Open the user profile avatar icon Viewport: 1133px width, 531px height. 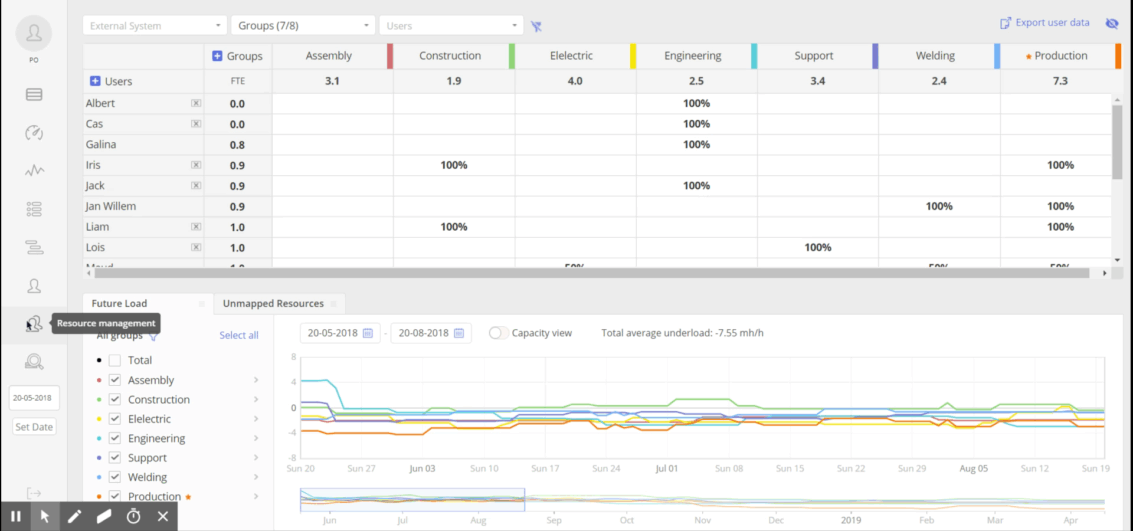point(34,34)
